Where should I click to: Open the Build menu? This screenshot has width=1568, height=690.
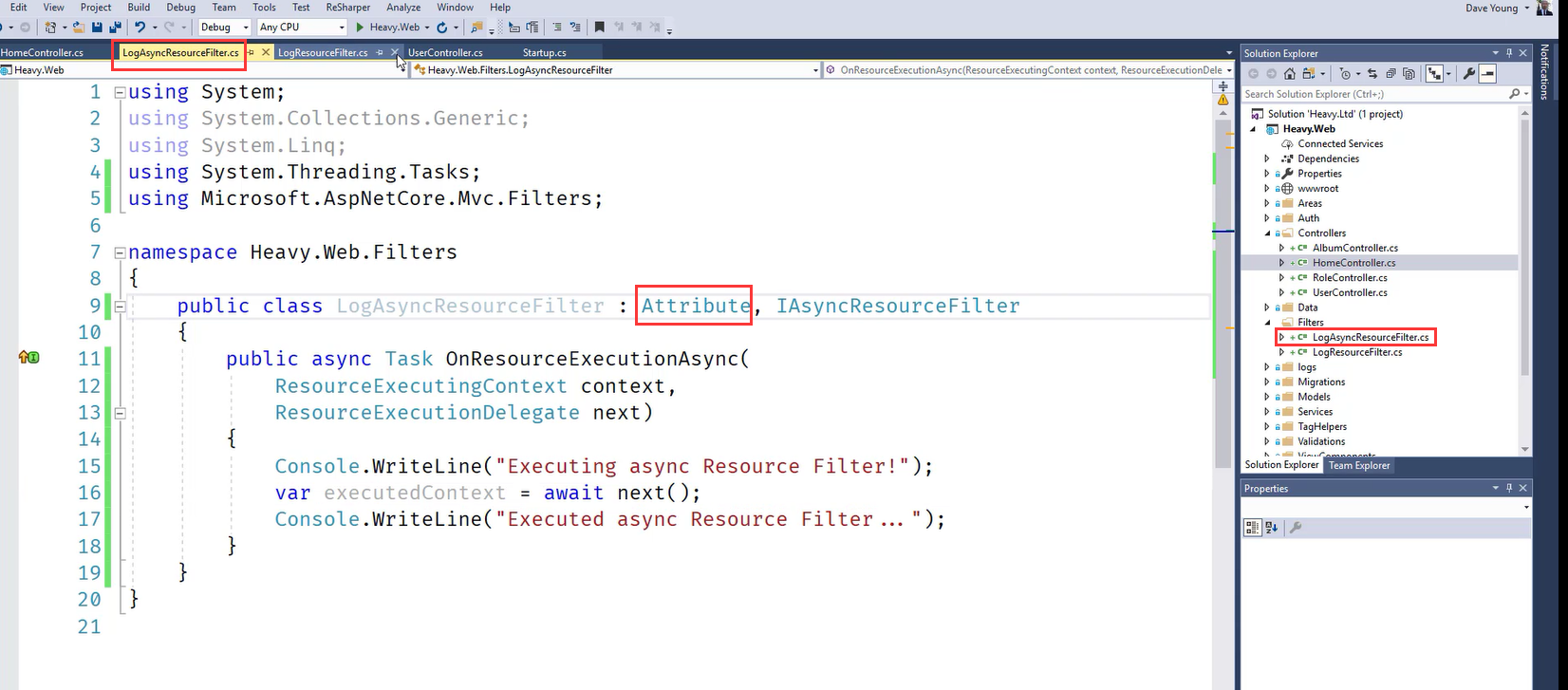(x=139, y=7)
